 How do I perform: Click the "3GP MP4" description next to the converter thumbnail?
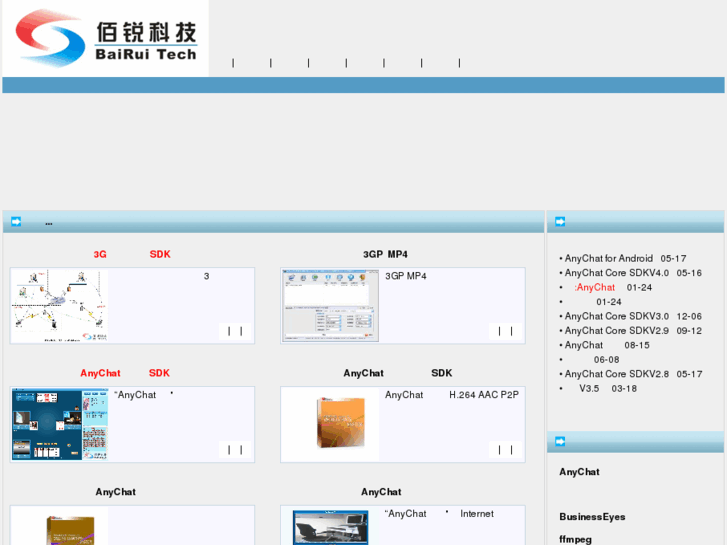click(x=406, y=276)
